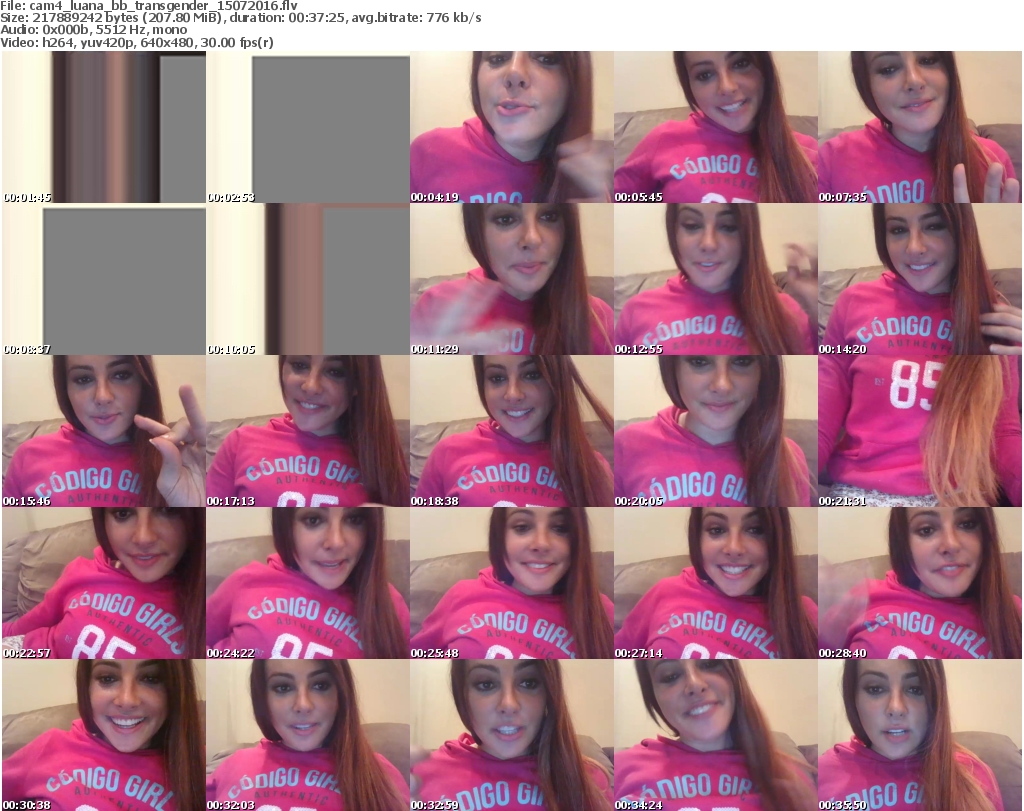Open the thumbnail stamped 00:10:05
Screen dimensions: 1024x811
click(x=308, y=279)
